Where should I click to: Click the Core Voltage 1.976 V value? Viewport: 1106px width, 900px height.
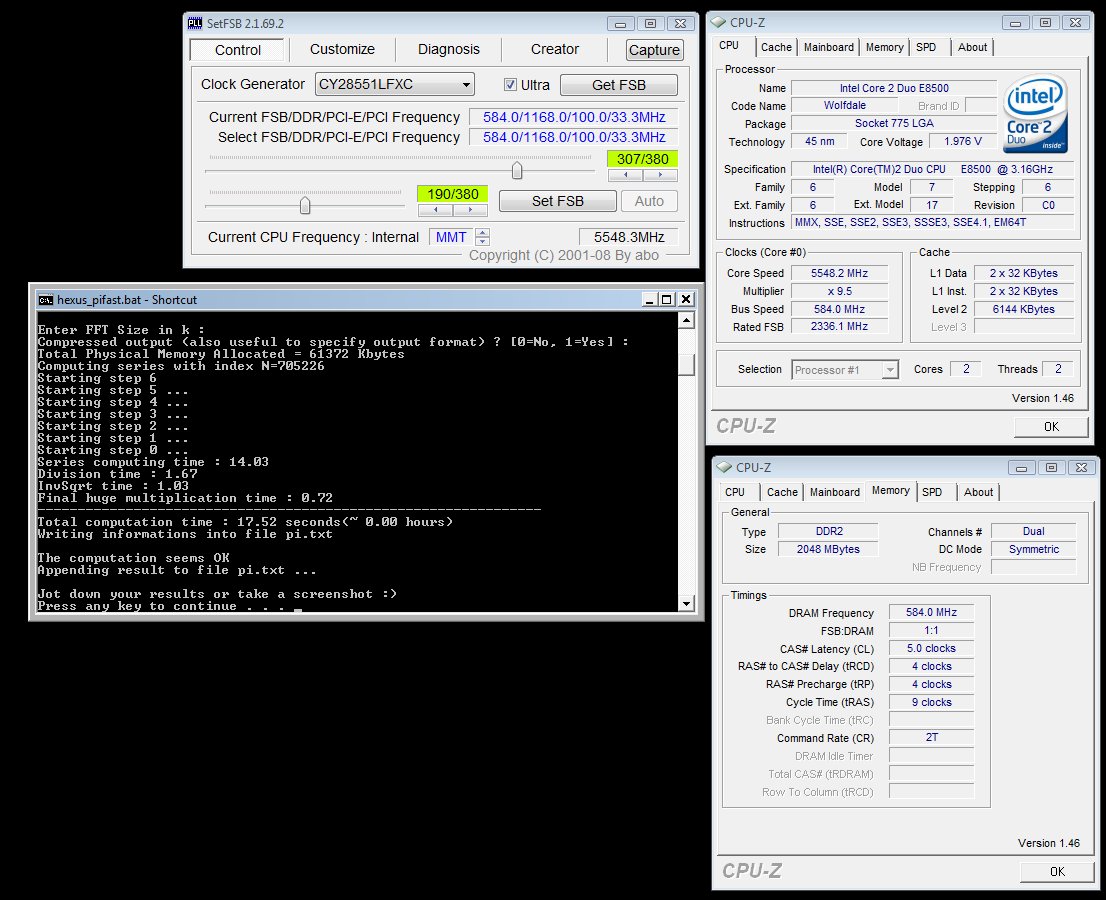tap(963, 141)
